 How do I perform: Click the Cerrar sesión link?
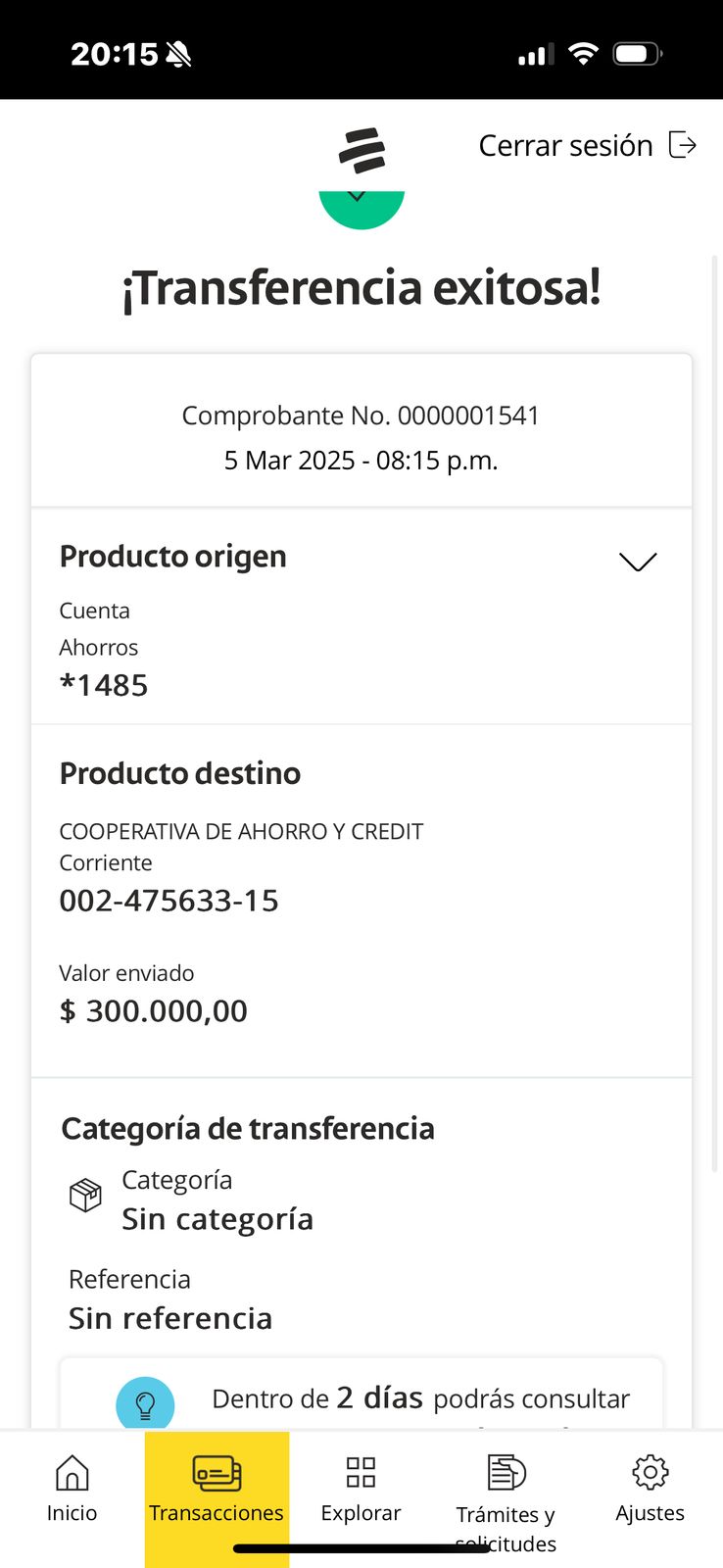coord(565,145)
